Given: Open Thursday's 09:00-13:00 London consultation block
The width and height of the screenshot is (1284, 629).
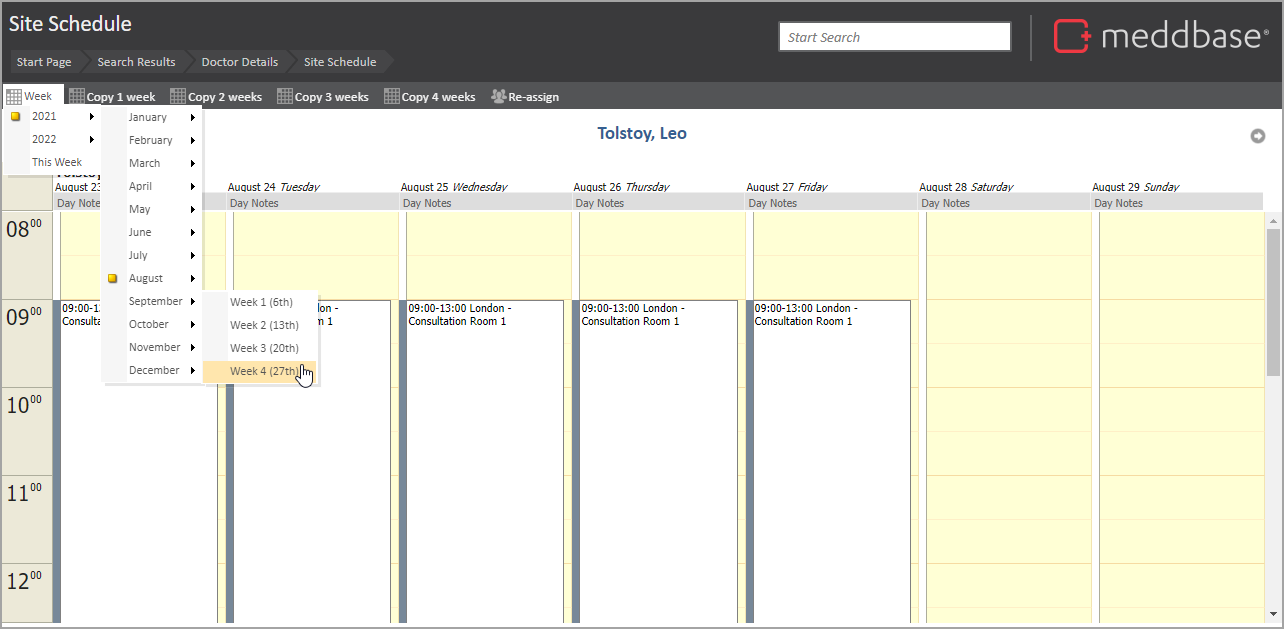Looking at the screenshot, I should click(x=657, y=460).
